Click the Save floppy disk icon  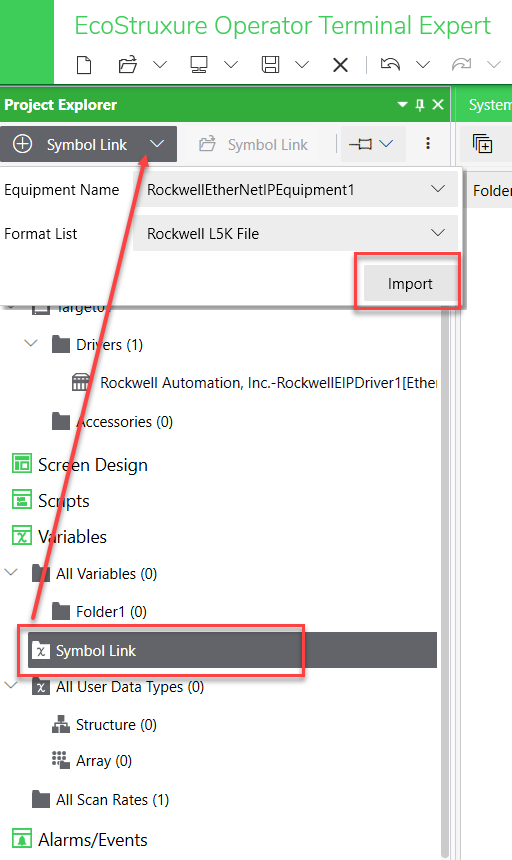click(270, 65)
